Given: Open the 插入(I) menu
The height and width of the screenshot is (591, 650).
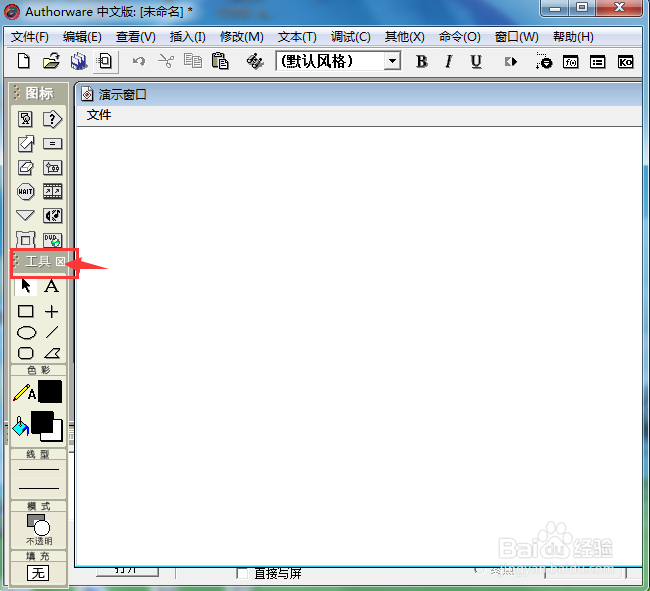Looking at the screenshot, I should pyautogui.click(x=187, y=37).
